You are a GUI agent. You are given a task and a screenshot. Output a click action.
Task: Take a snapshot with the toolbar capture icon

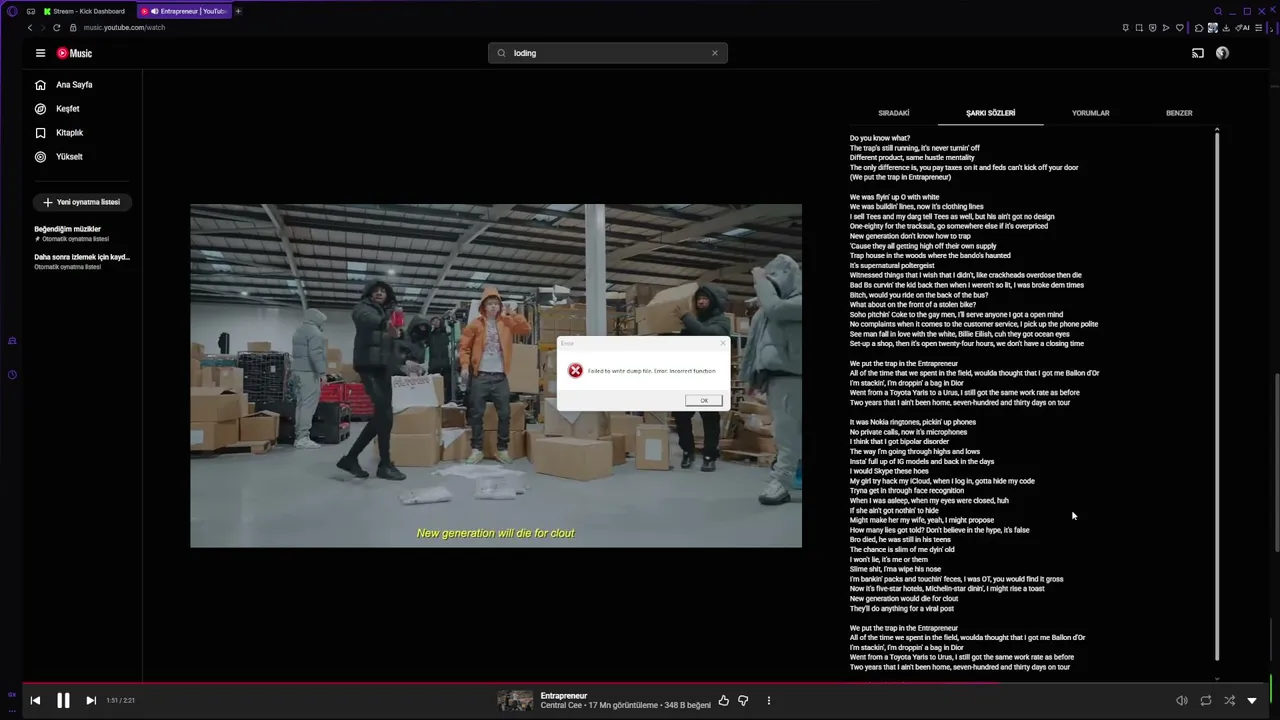1139,28
